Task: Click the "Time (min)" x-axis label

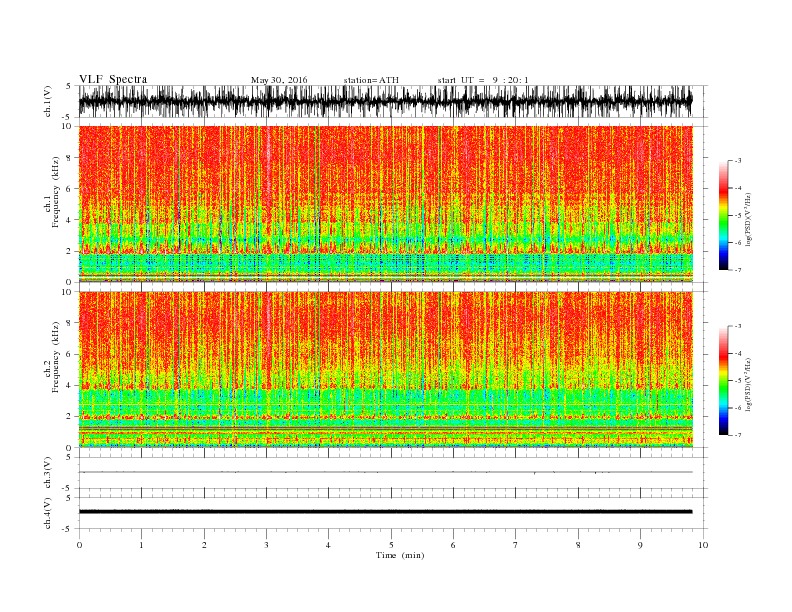Action: [x=400, y=555]
